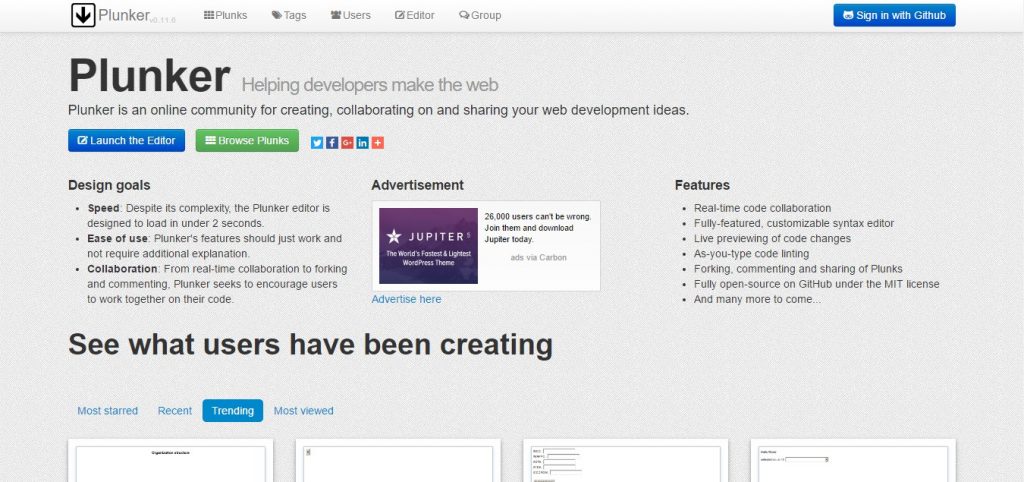Sign in with Github

tap(894, 15)
